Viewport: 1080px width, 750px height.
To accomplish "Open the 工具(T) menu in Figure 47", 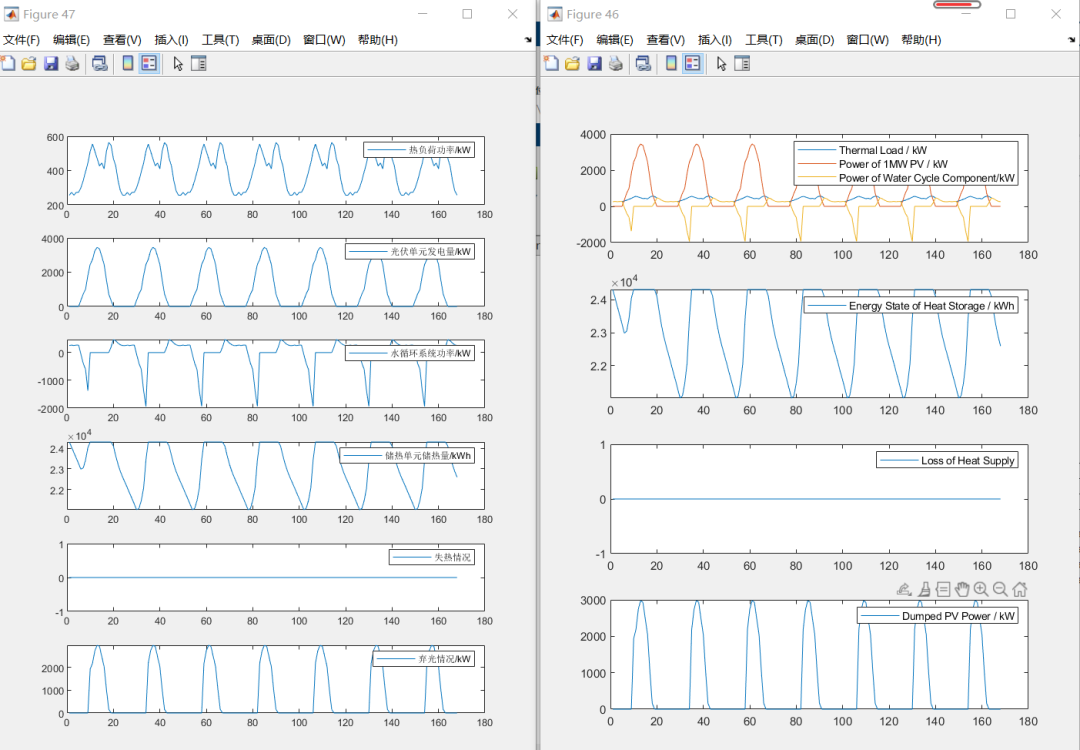I will pyautogui.click(x=220, y=40).
